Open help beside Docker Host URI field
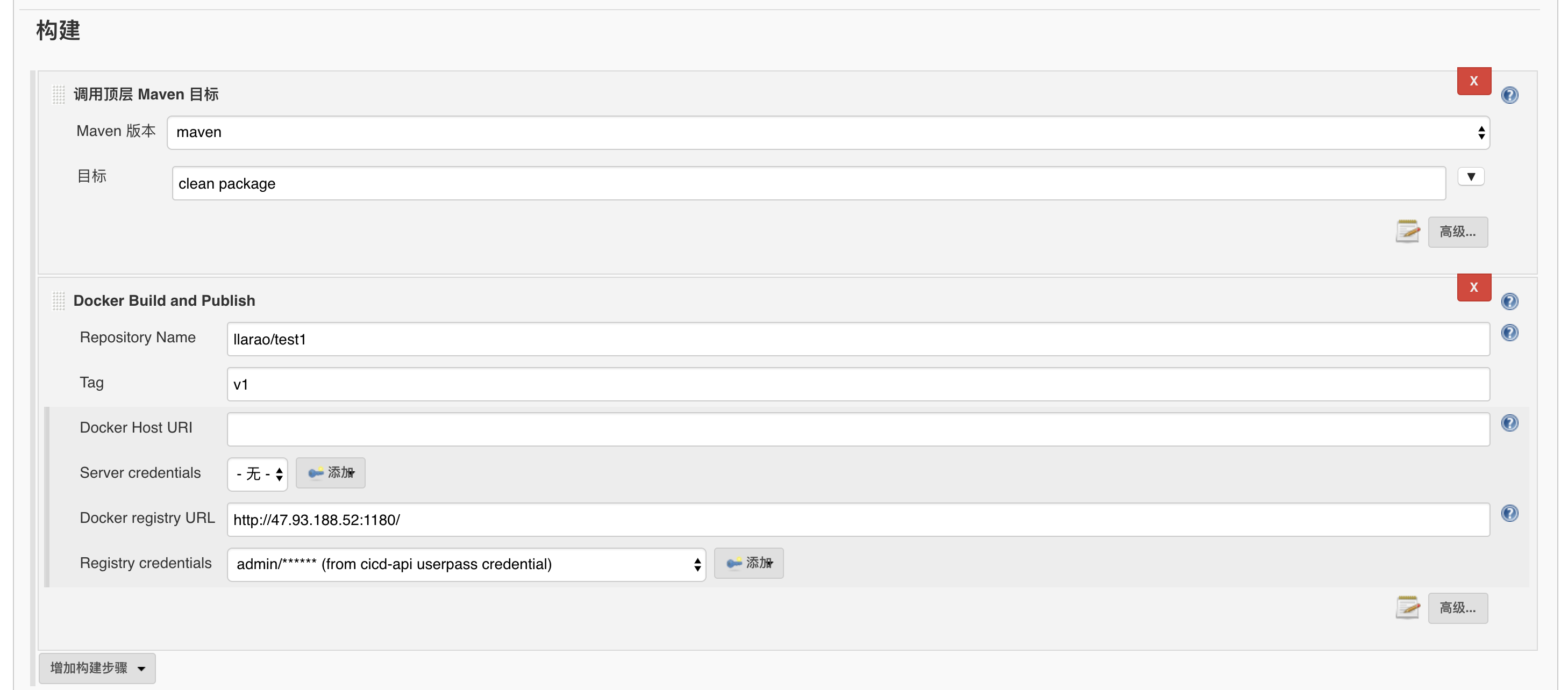 point(1509,423)
